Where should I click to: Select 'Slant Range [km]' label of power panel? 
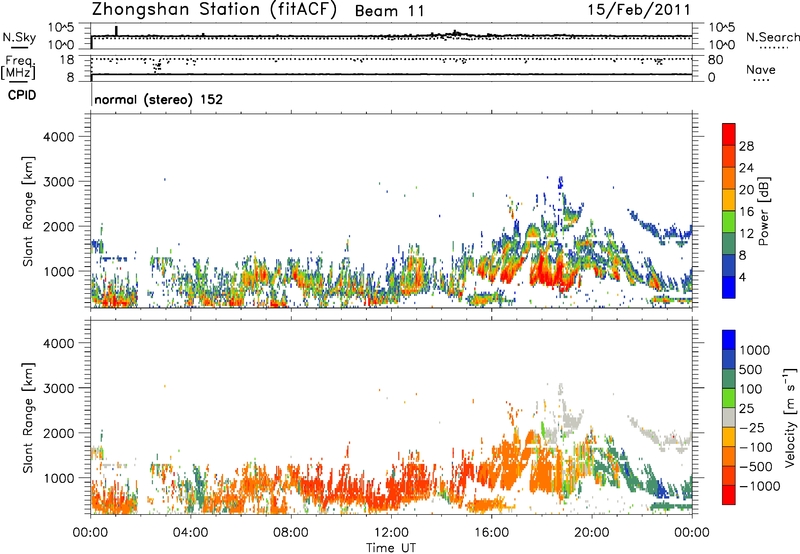click(28, 211)
